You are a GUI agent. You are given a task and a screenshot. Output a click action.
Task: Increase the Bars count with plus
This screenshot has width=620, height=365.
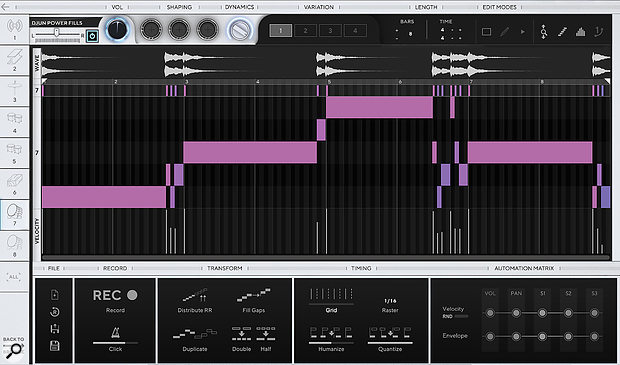(397, 30)
